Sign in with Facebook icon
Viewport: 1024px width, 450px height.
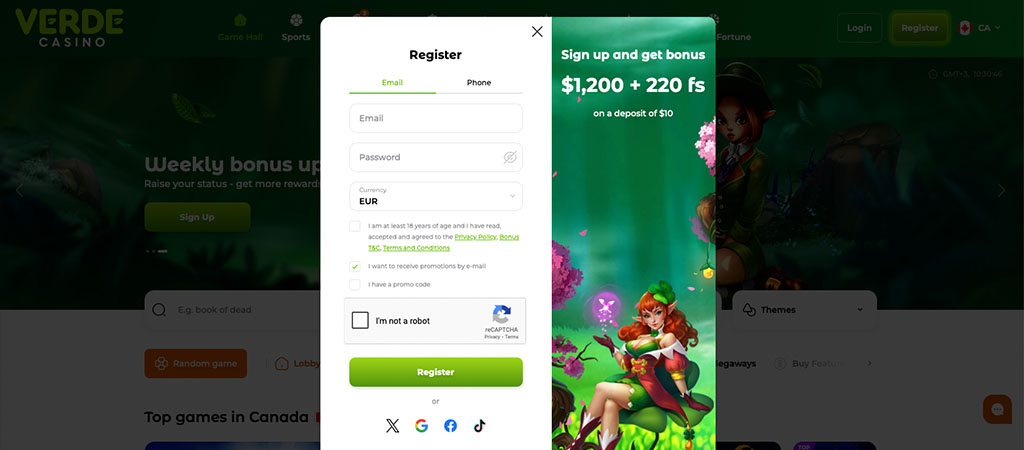(x=451, y=426)
